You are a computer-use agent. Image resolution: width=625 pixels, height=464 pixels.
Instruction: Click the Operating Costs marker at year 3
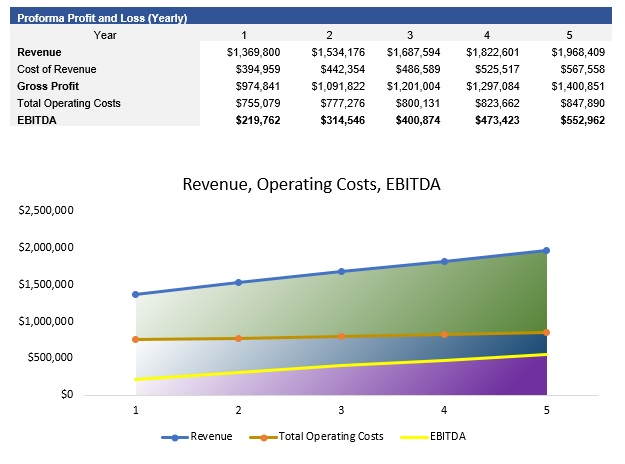coord(341,336)
